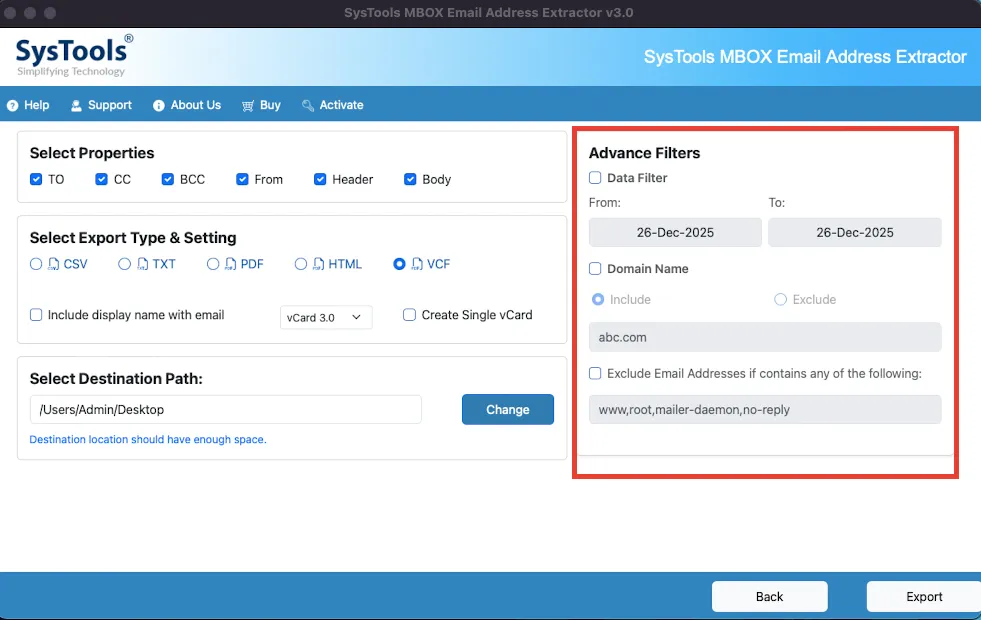Open the Buy menu item
The width and height of the screenshot is (981, 620).
click(x=262, y=105)
